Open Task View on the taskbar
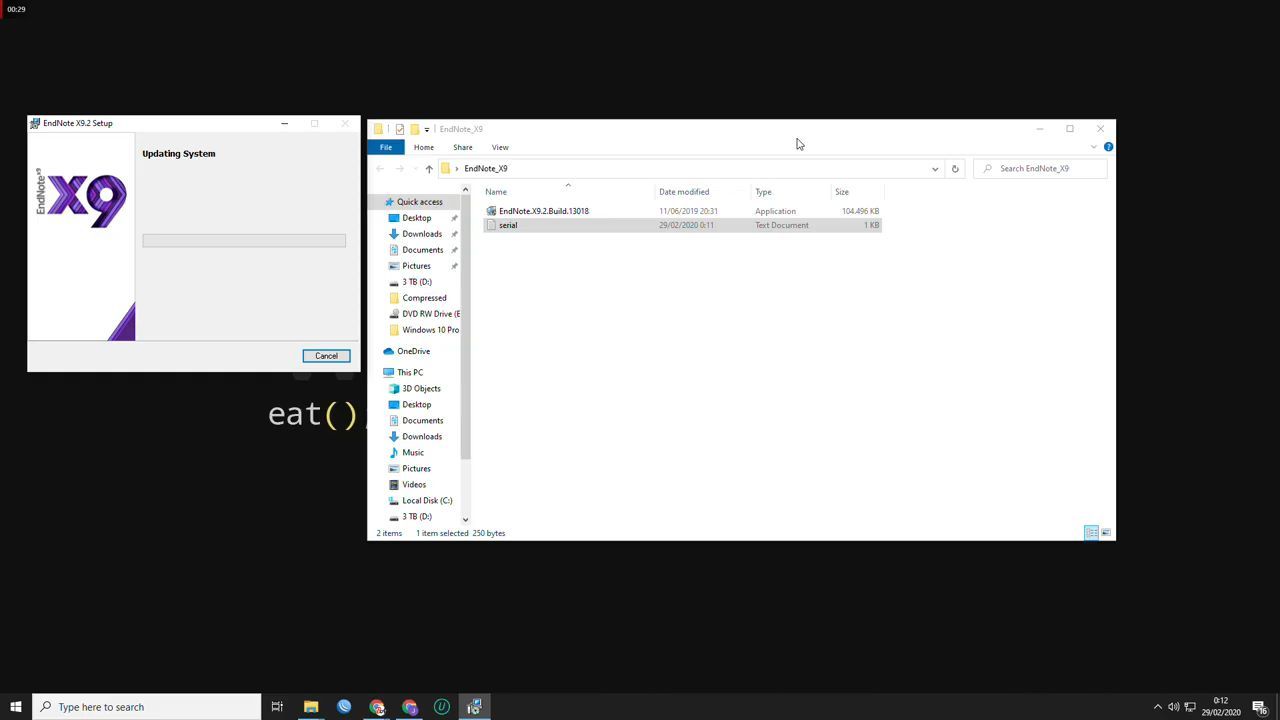 coord(277,707)
